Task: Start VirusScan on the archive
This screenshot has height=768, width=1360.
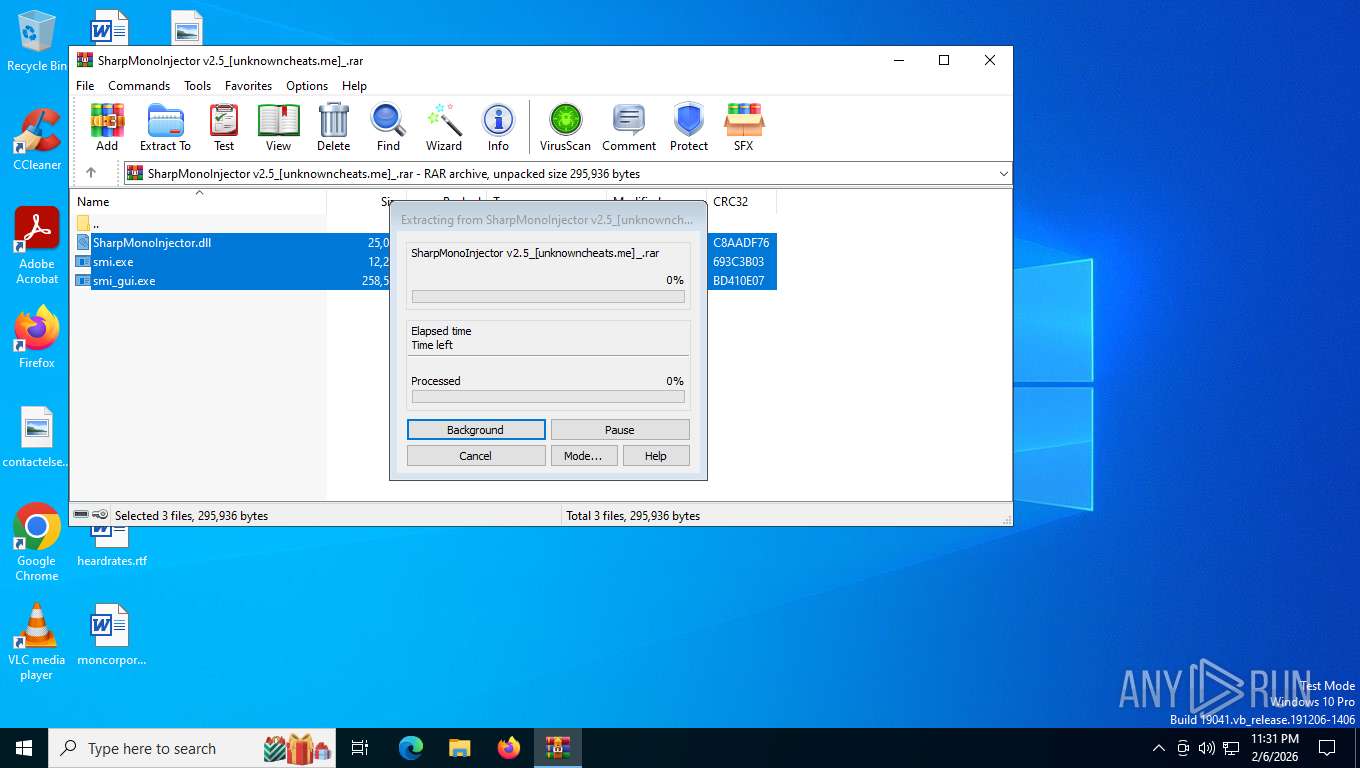Action: point(565,127)
